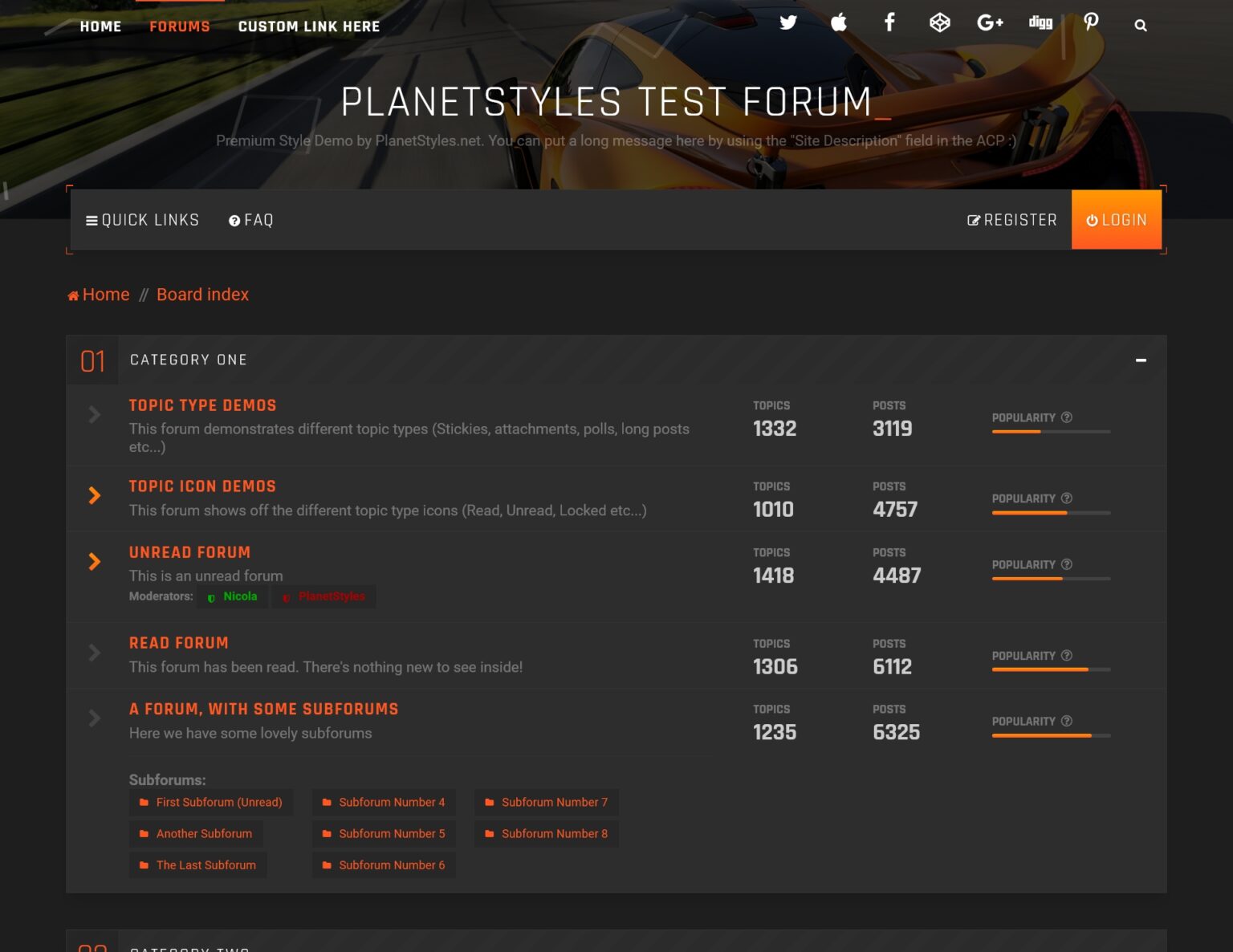Click moderator Nicola's name
This screenshot has width=1233, height=952.
[x=241, y=596]
